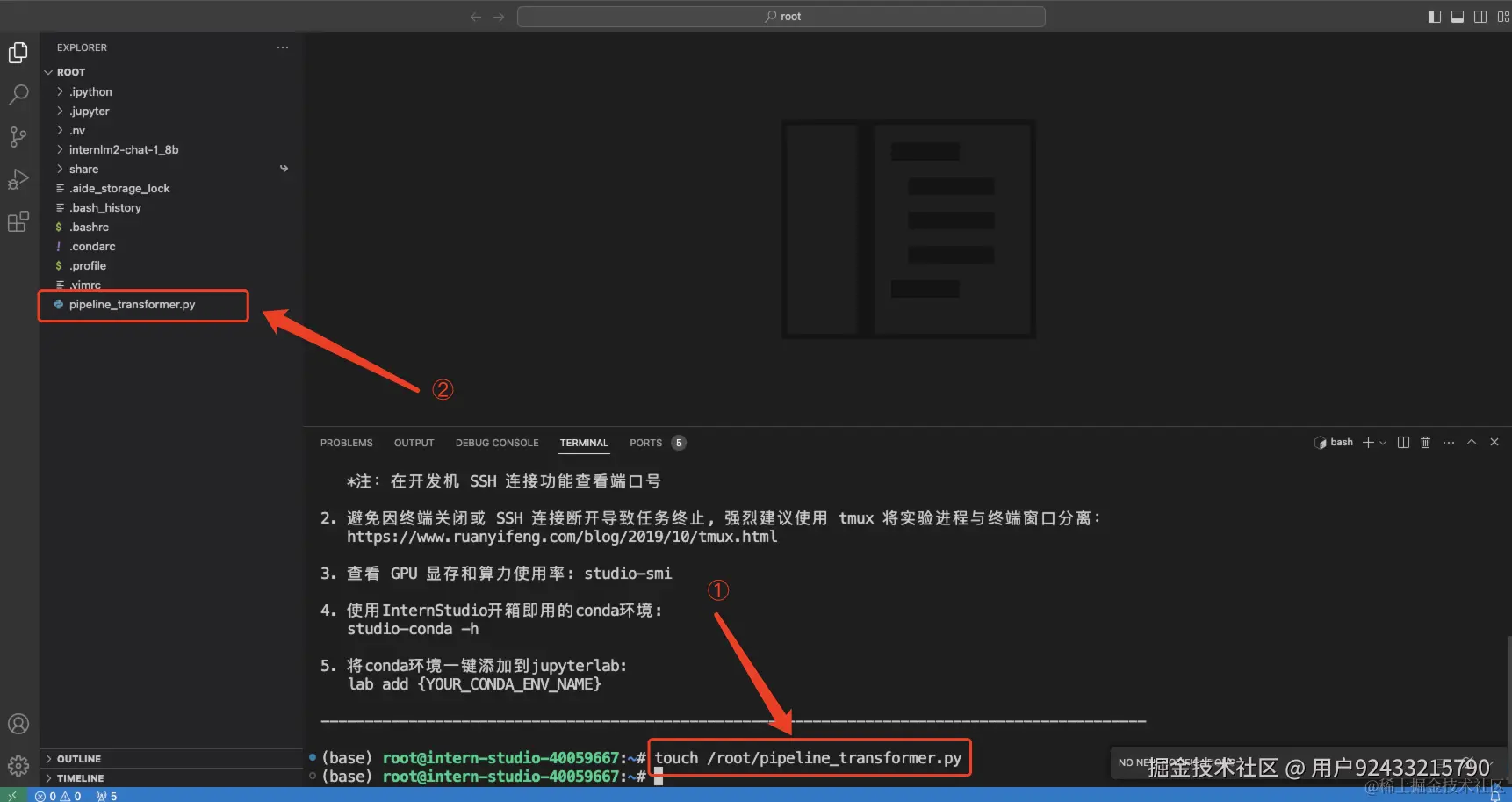The height and width of the screenshot is (802, 1512).
Task: Open the new terminal profile dropdown chevron
Action: point(1383,443)
